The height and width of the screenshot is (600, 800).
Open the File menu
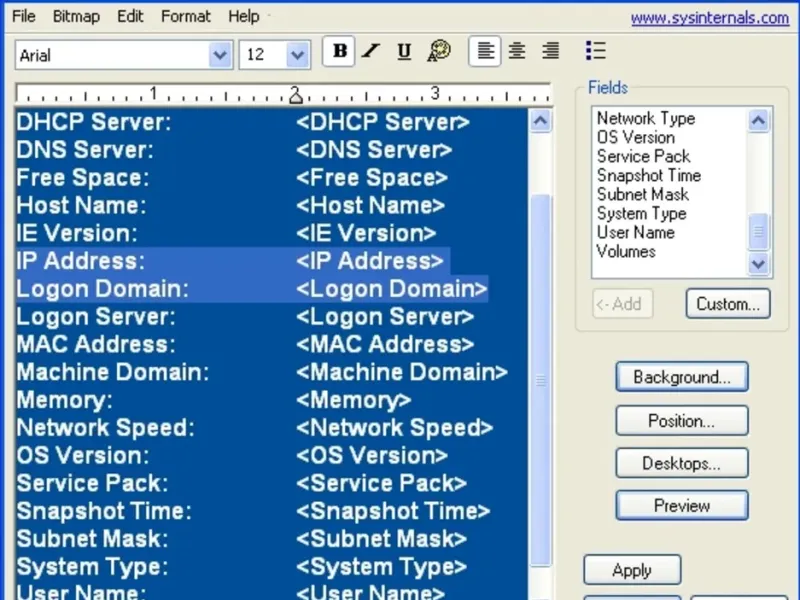(x=23, y=16)
